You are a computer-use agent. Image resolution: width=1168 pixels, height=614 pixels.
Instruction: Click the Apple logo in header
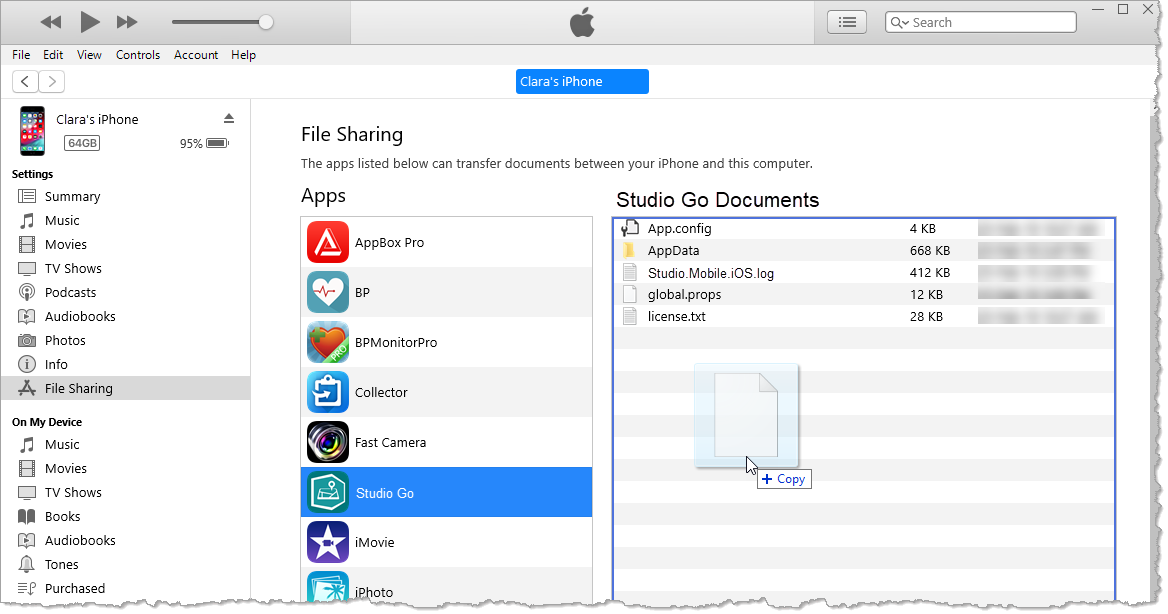click(x=582, y=22)
